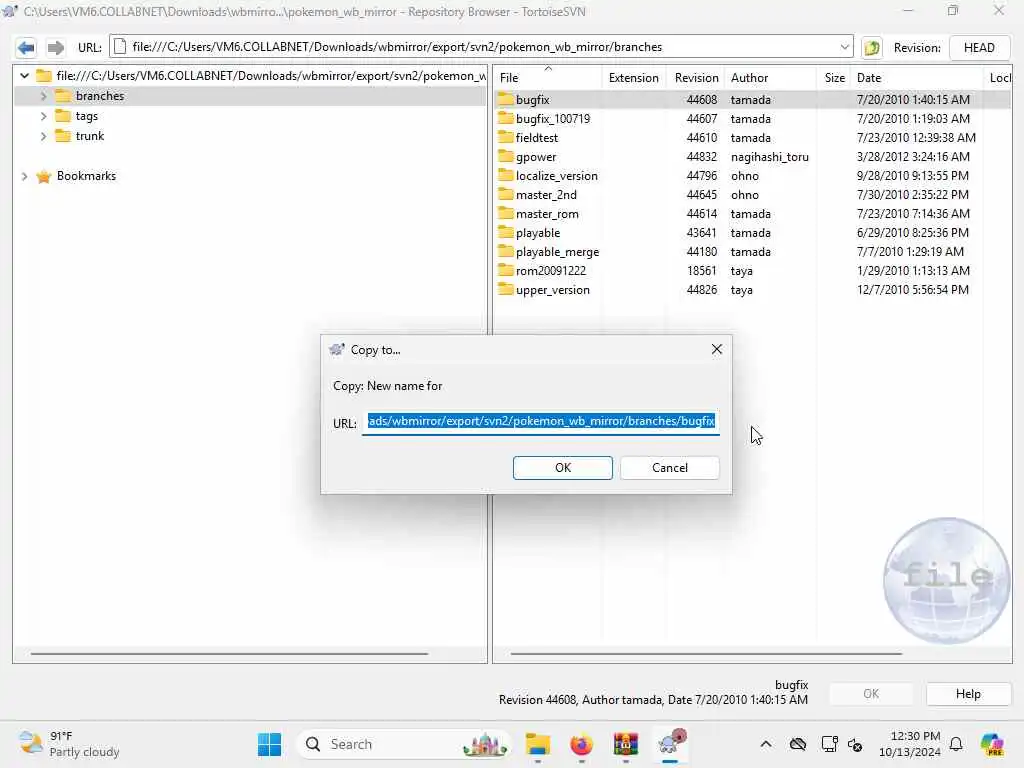
Task: Close the Copy to dialog with X
Action: (716, 349)
